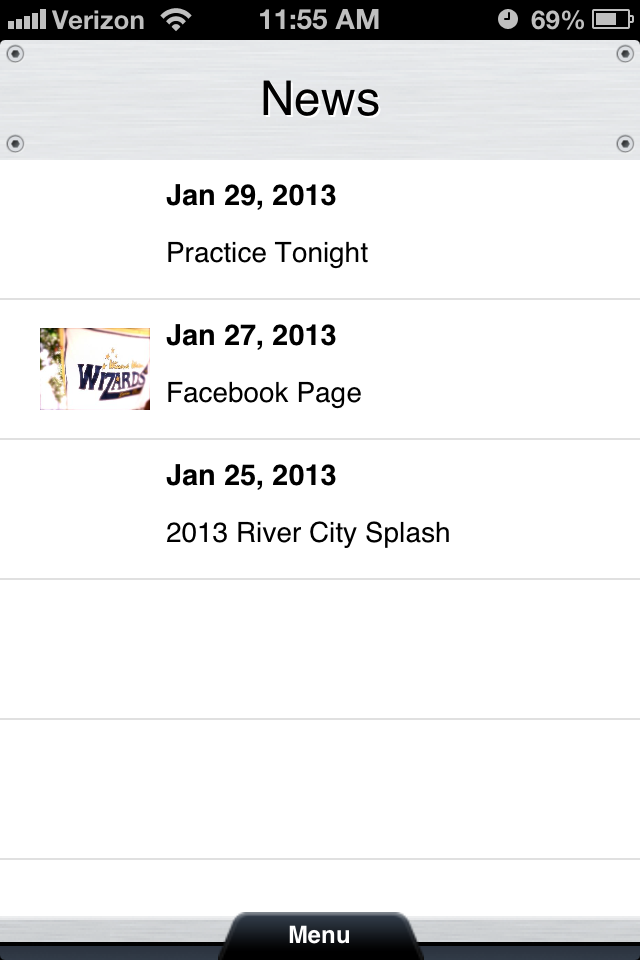
Task: Tap the Verizon carrier label
Action: [99, 19]
